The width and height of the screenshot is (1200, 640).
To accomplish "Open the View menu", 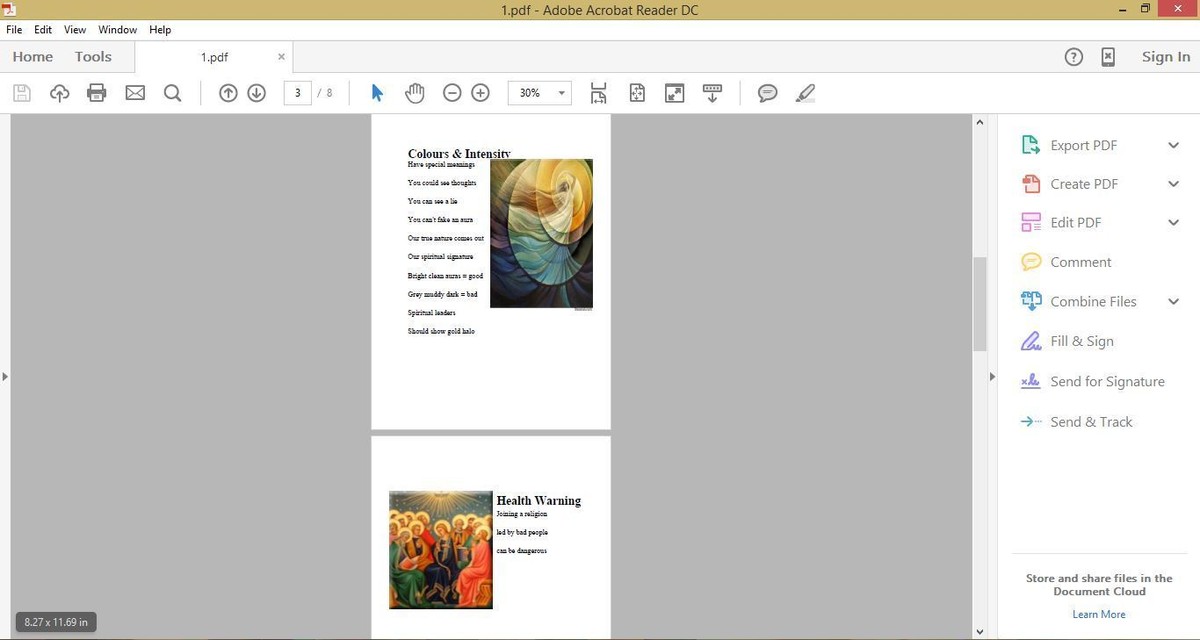I will 75,30.
